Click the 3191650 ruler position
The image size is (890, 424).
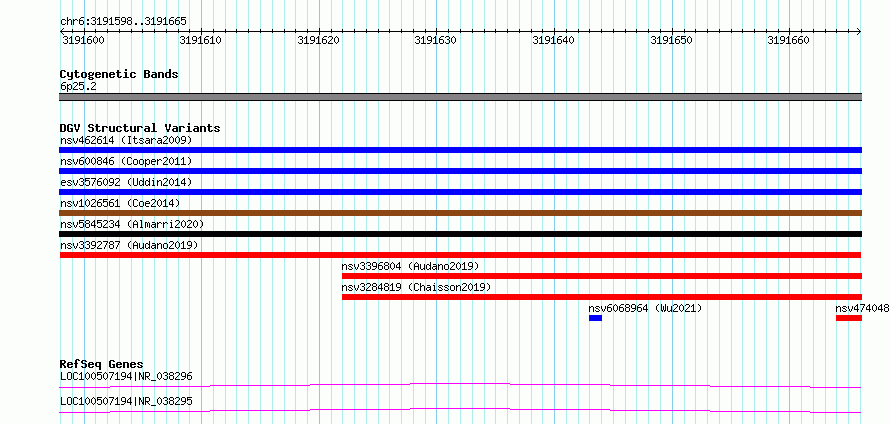tap(671, 40)
